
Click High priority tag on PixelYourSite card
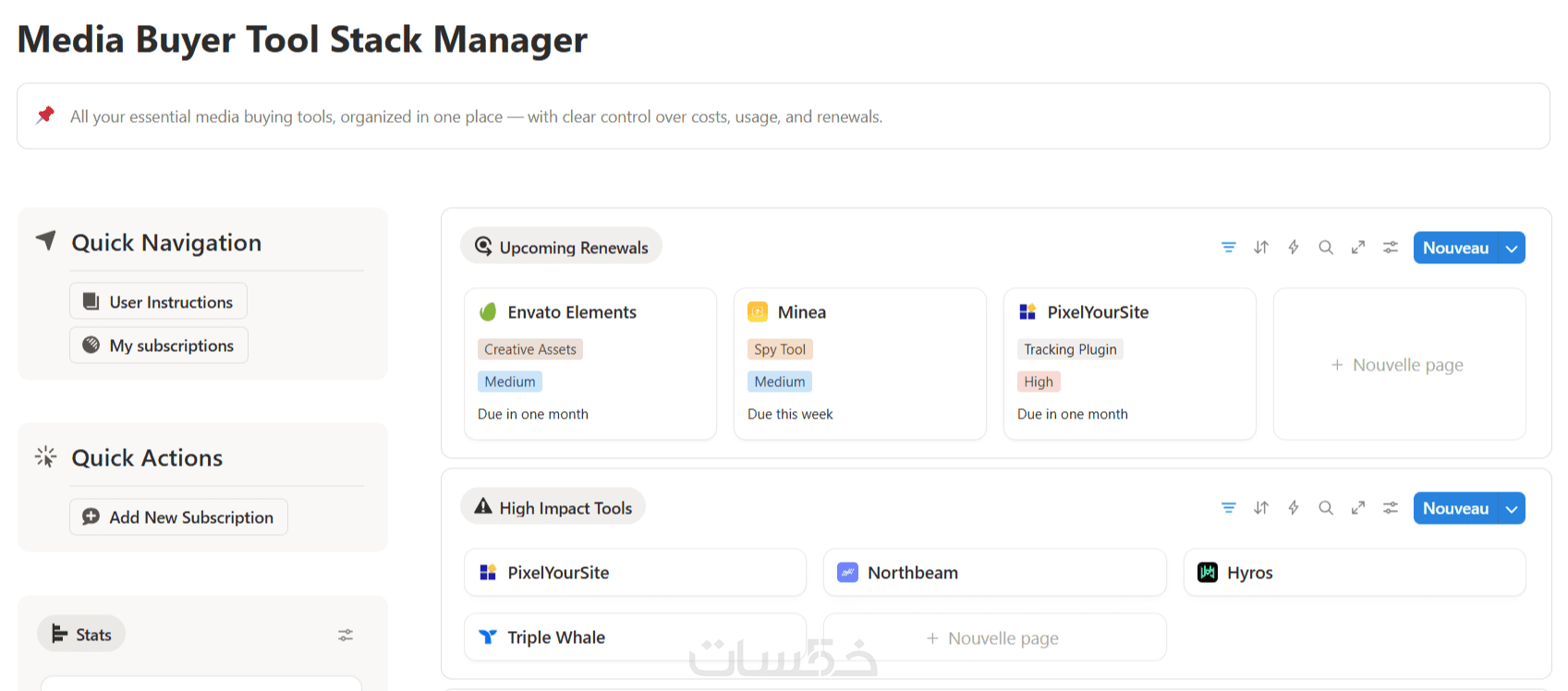pyautogui.click(x=1039, y=382)
